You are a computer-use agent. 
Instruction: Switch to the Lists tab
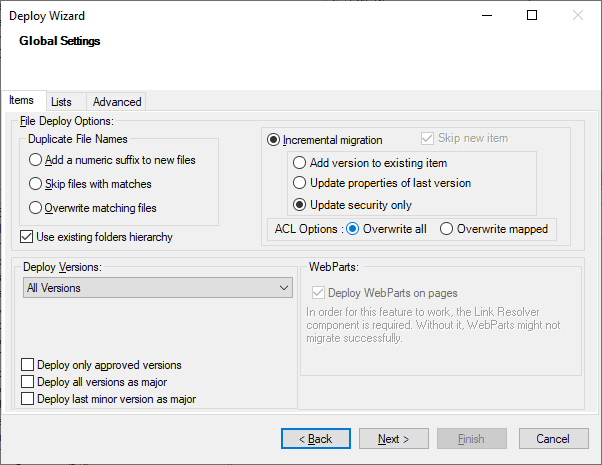tap(66, 102)
